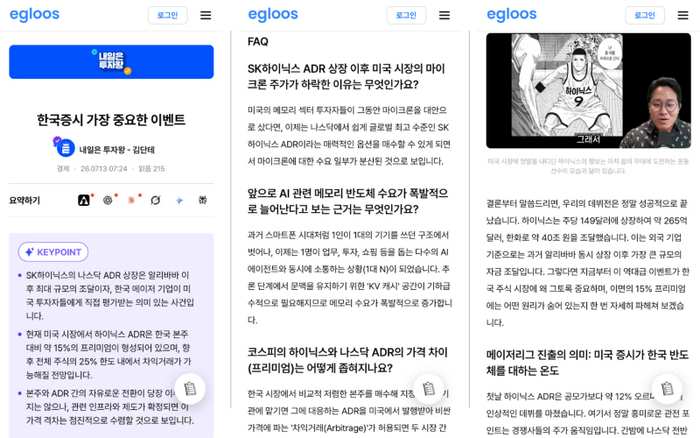Click the 경제 category label

63,169
